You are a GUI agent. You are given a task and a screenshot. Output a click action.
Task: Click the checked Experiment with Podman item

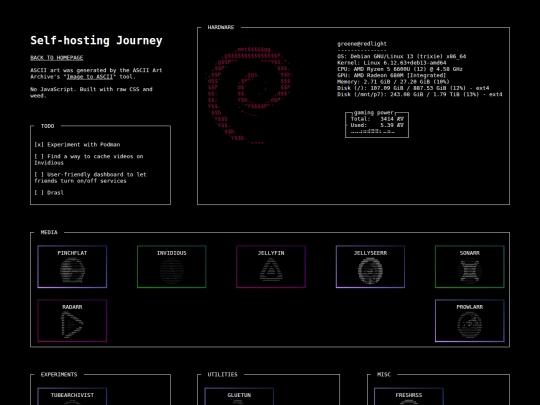(77, 144)
